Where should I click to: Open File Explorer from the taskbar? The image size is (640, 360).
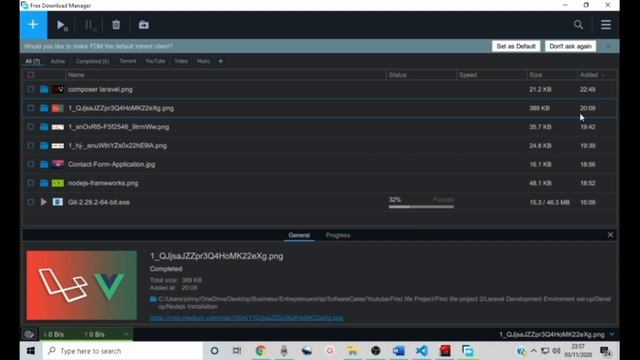click(x=352, y=351)
